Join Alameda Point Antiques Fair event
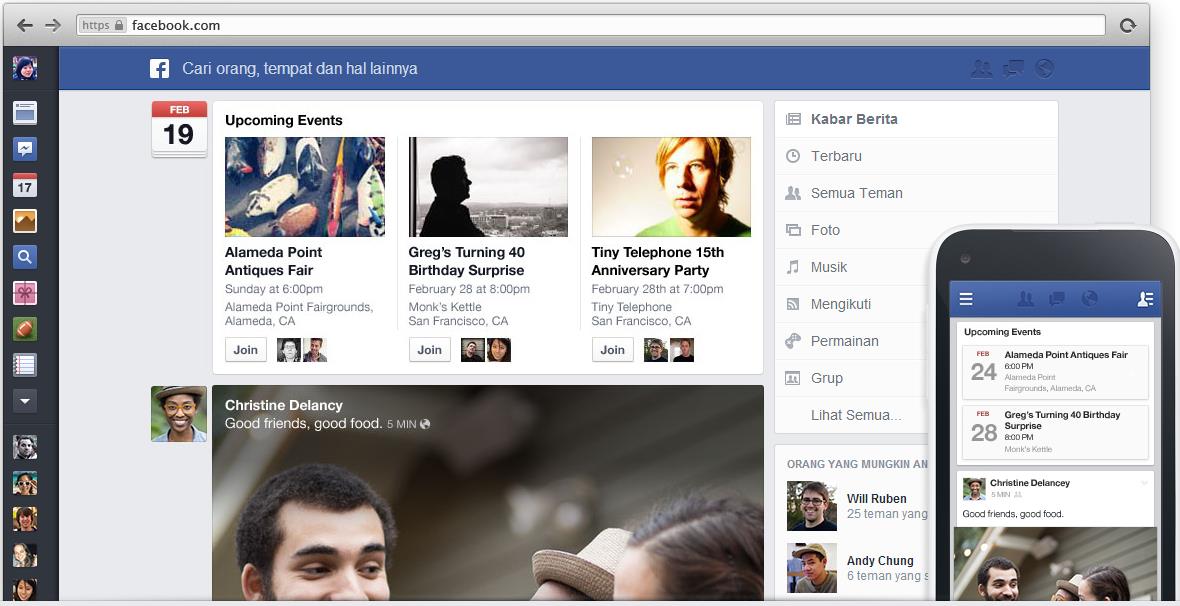 pyautogui.click(x=245, y=350)
